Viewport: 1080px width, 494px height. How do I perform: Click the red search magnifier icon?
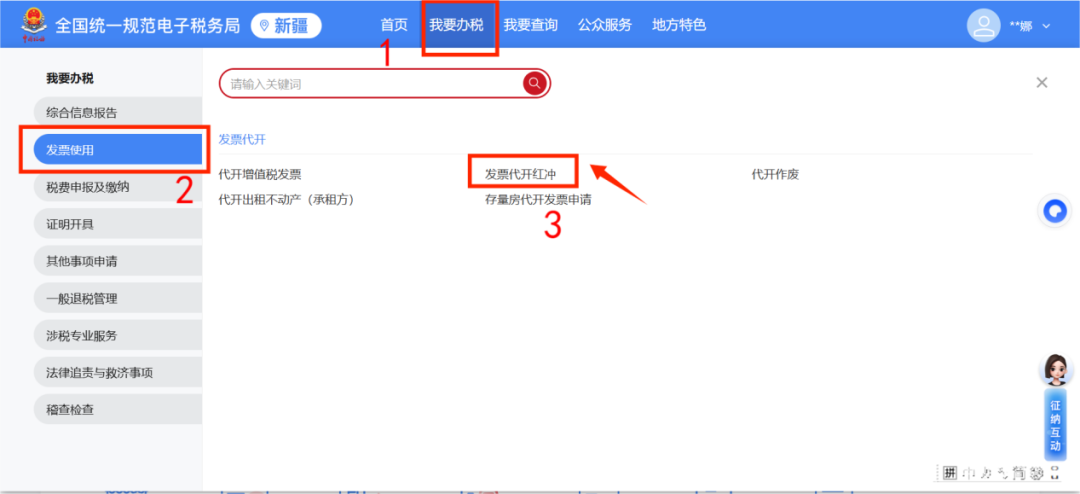[534, 84]
